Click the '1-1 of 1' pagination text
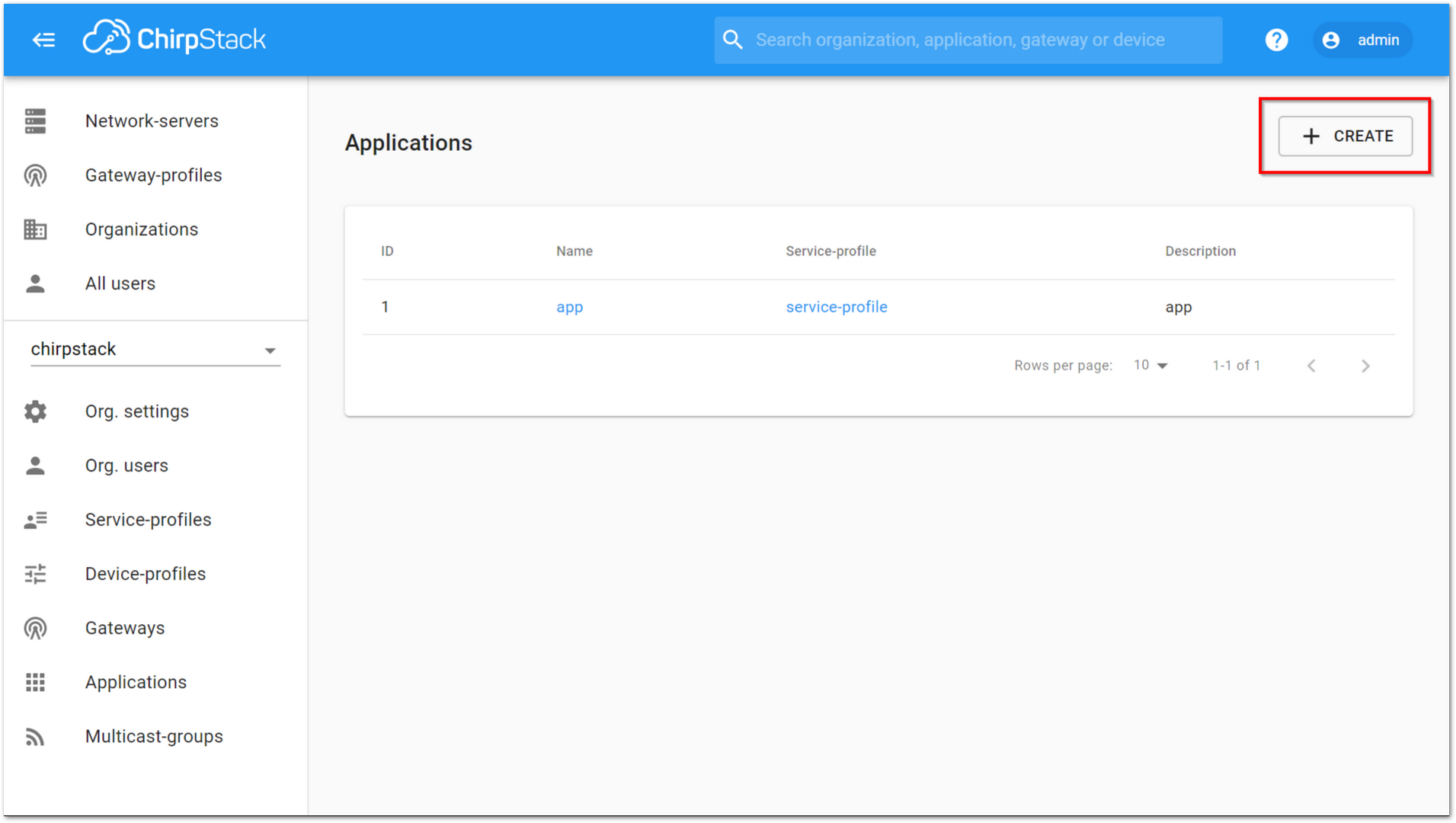The image size is (1456, 823). tap(1236, 366)
